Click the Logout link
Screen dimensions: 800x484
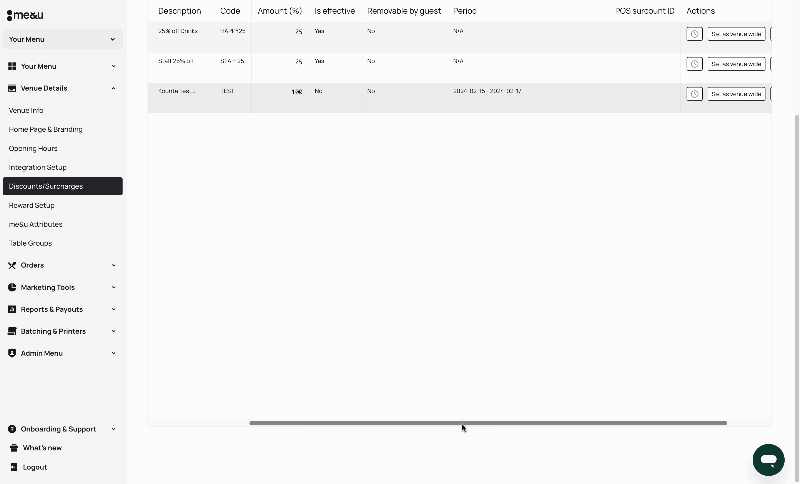35,467
